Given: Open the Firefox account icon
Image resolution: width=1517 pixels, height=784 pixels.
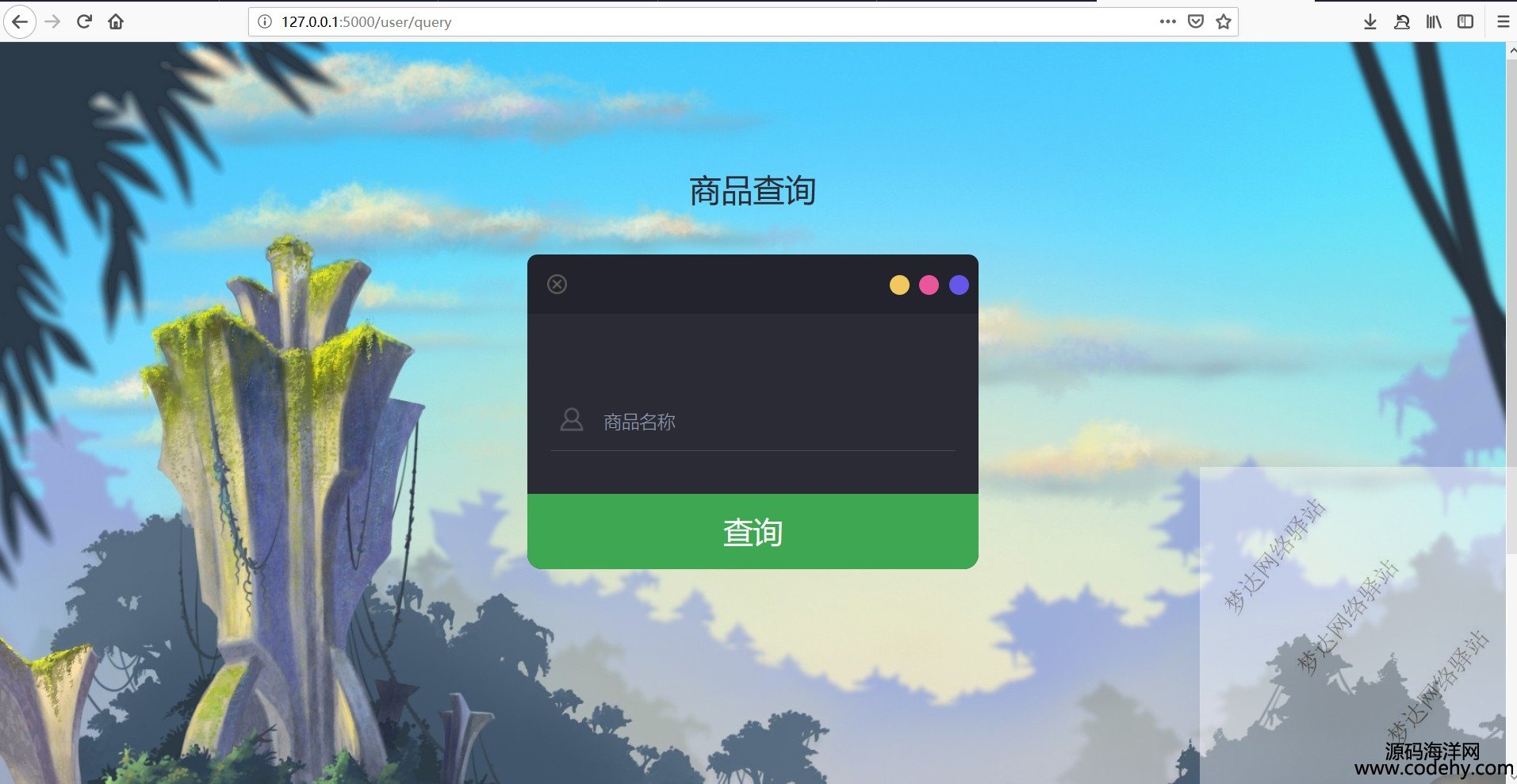Looking at the screenshot, I should point(1402,22).
